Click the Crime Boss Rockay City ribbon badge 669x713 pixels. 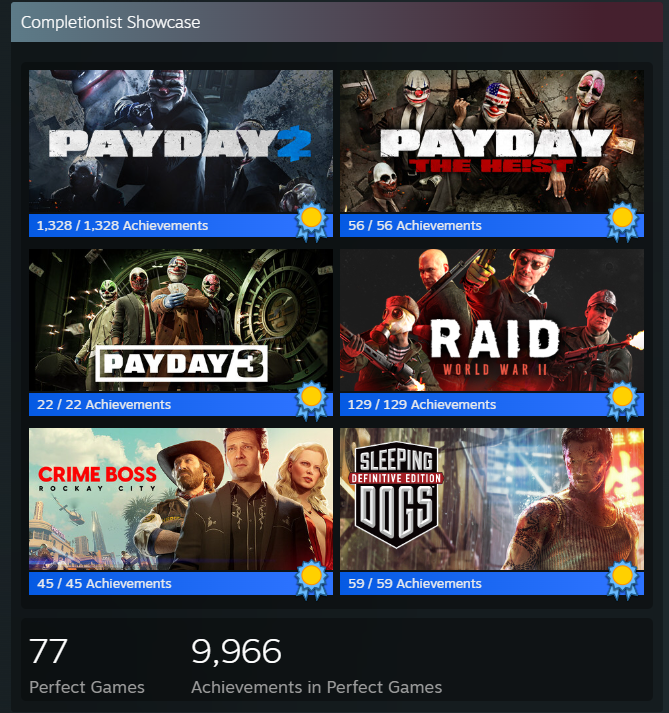312,580
